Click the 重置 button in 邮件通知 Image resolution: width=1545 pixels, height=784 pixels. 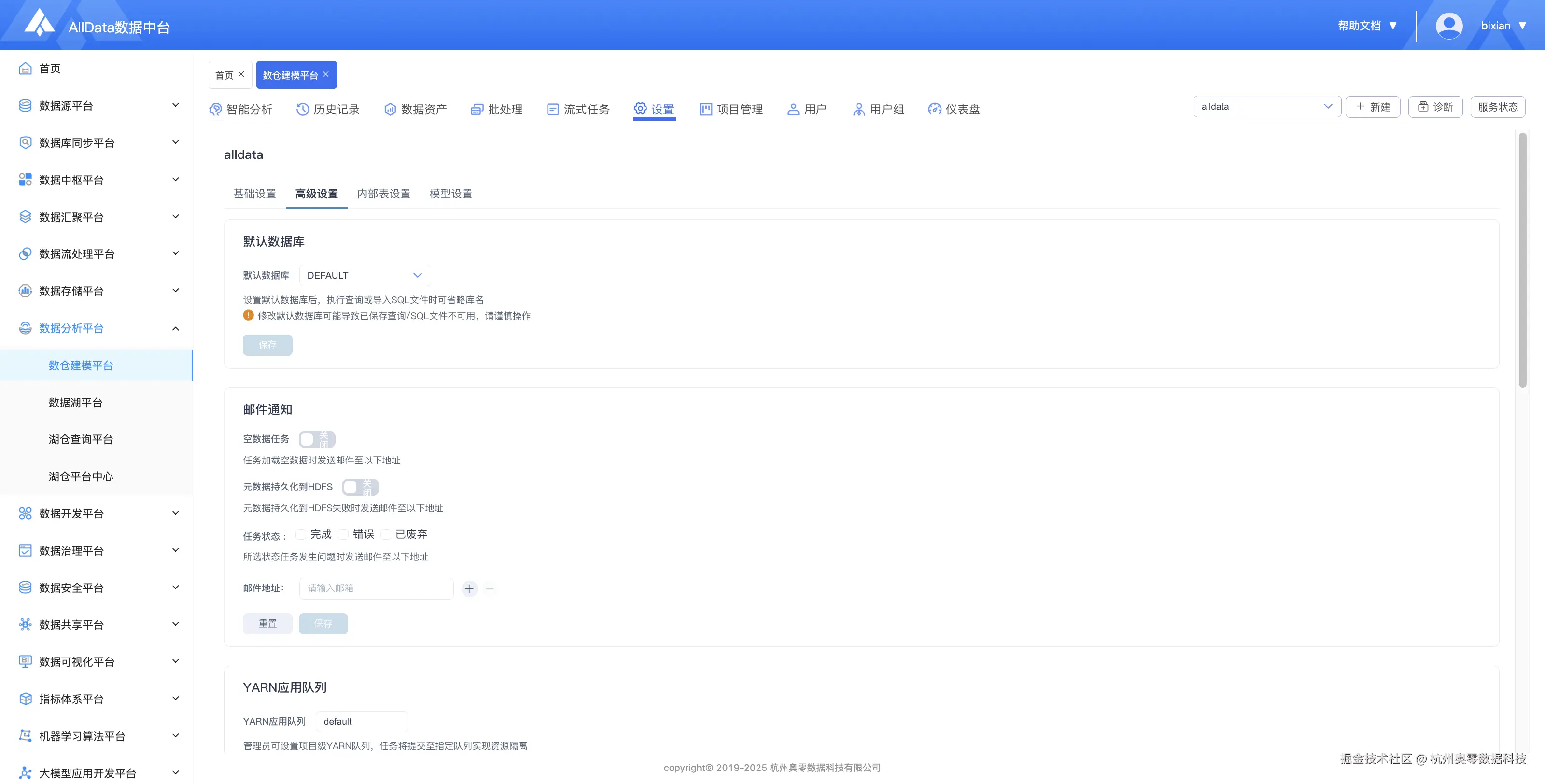pos(267,623)
